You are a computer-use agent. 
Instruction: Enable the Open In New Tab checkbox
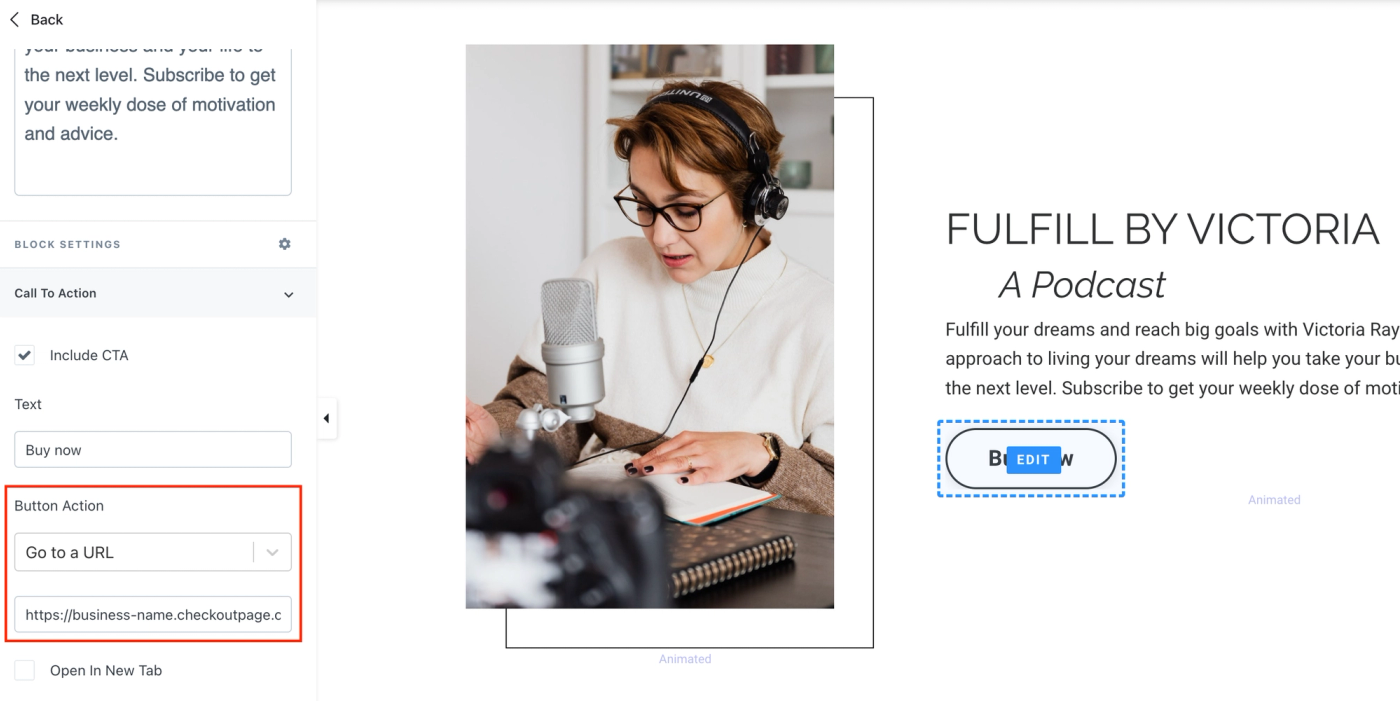(25, 670)
